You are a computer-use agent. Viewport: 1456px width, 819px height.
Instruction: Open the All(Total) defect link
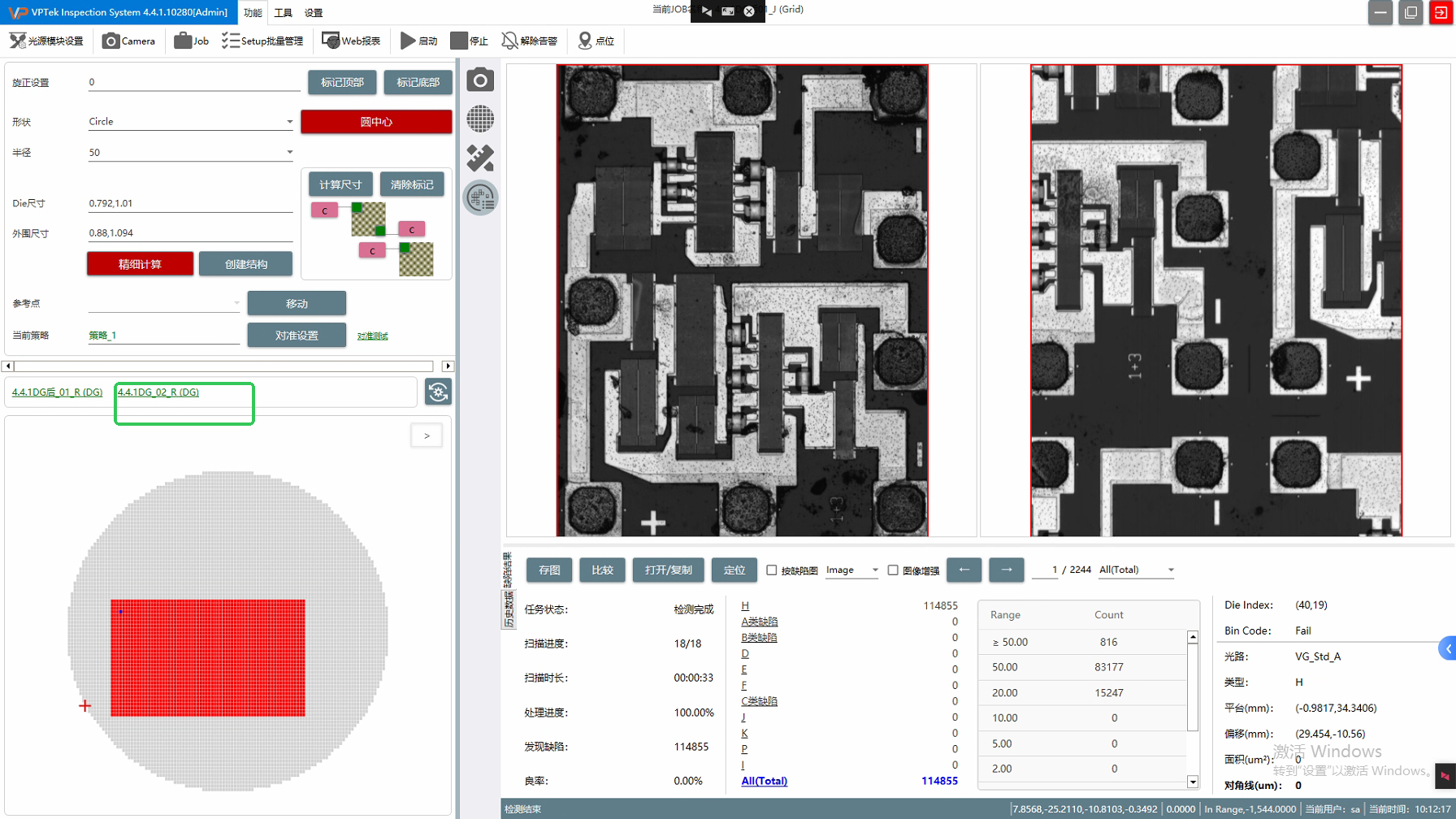(764, 781)
